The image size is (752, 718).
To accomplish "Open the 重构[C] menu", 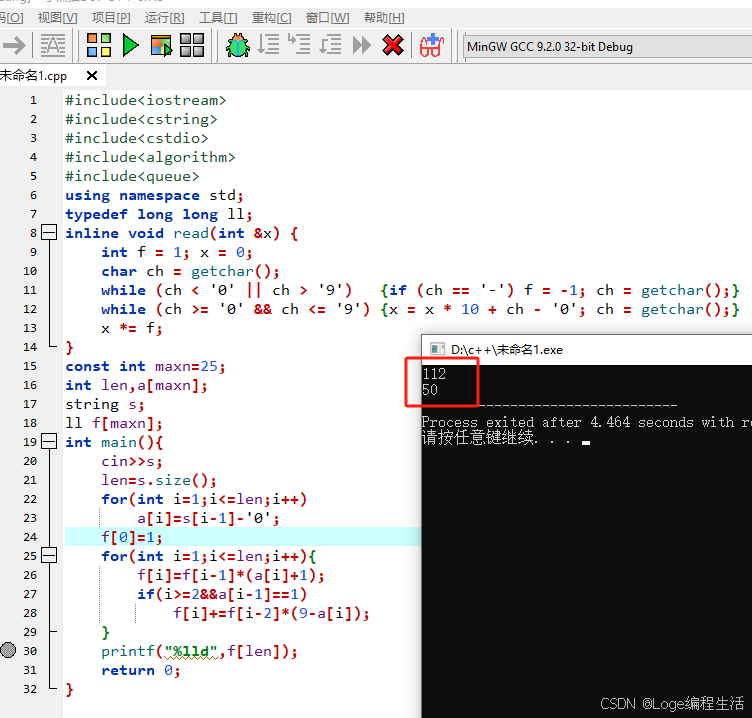I will pos(271,18).
